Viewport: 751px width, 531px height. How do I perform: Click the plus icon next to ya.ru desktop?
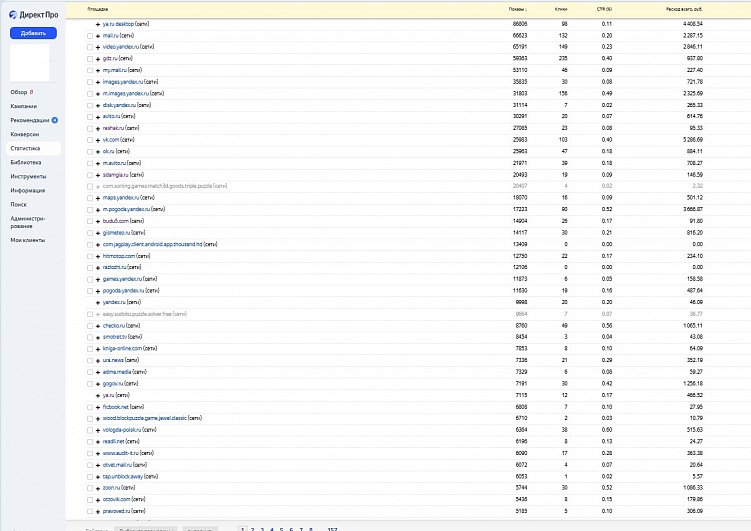98,23
